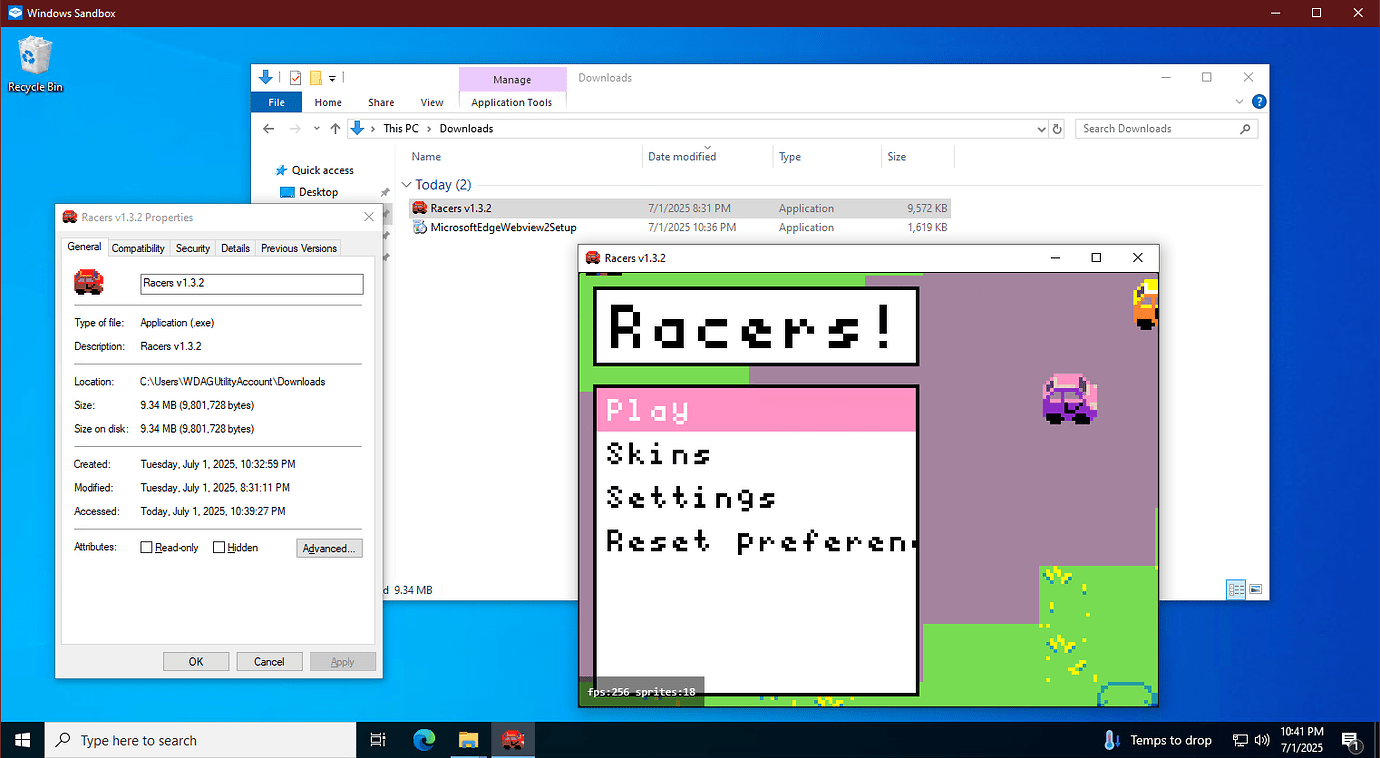Open Properties via the quick access toolbar icon

tap(294, 77)
